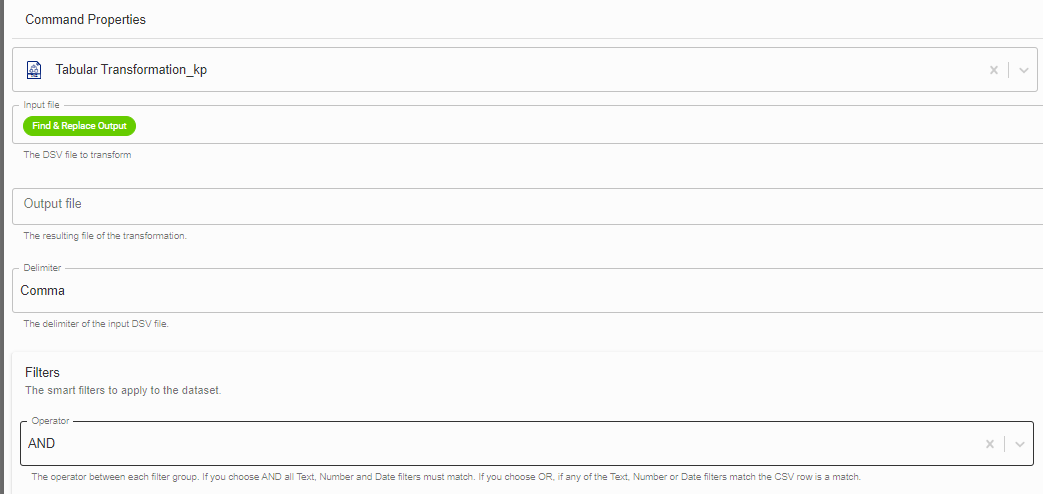This screenshot has height=494, width=1043.
Task: Expand the Tabular Transformation_kp command dropdown
Action: coord(1024,70)
